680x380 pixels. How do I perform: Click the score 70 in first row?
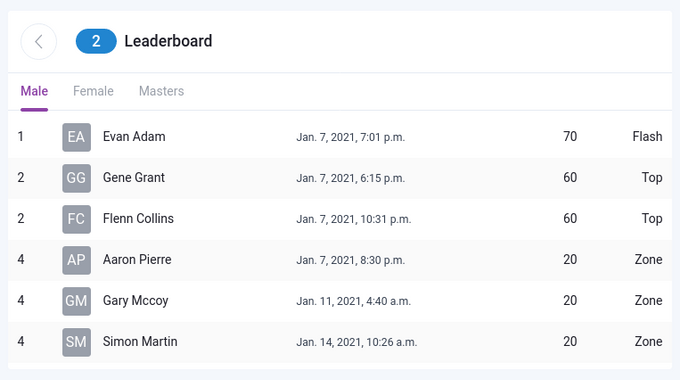pyautogui.click(x=570, y=137)
